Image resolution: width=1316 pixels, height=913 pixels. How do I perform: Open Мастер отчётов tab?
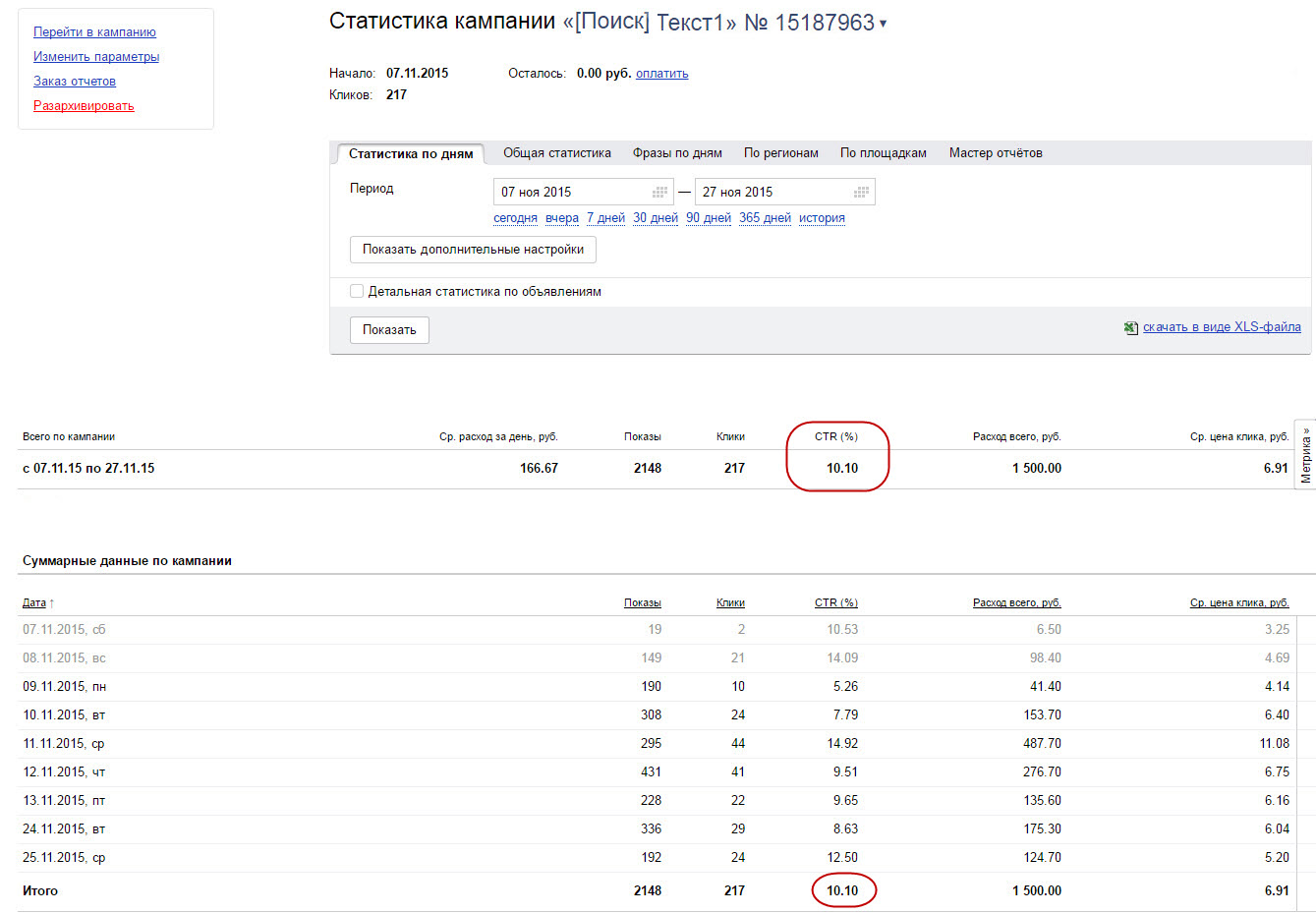pos(996,153)
